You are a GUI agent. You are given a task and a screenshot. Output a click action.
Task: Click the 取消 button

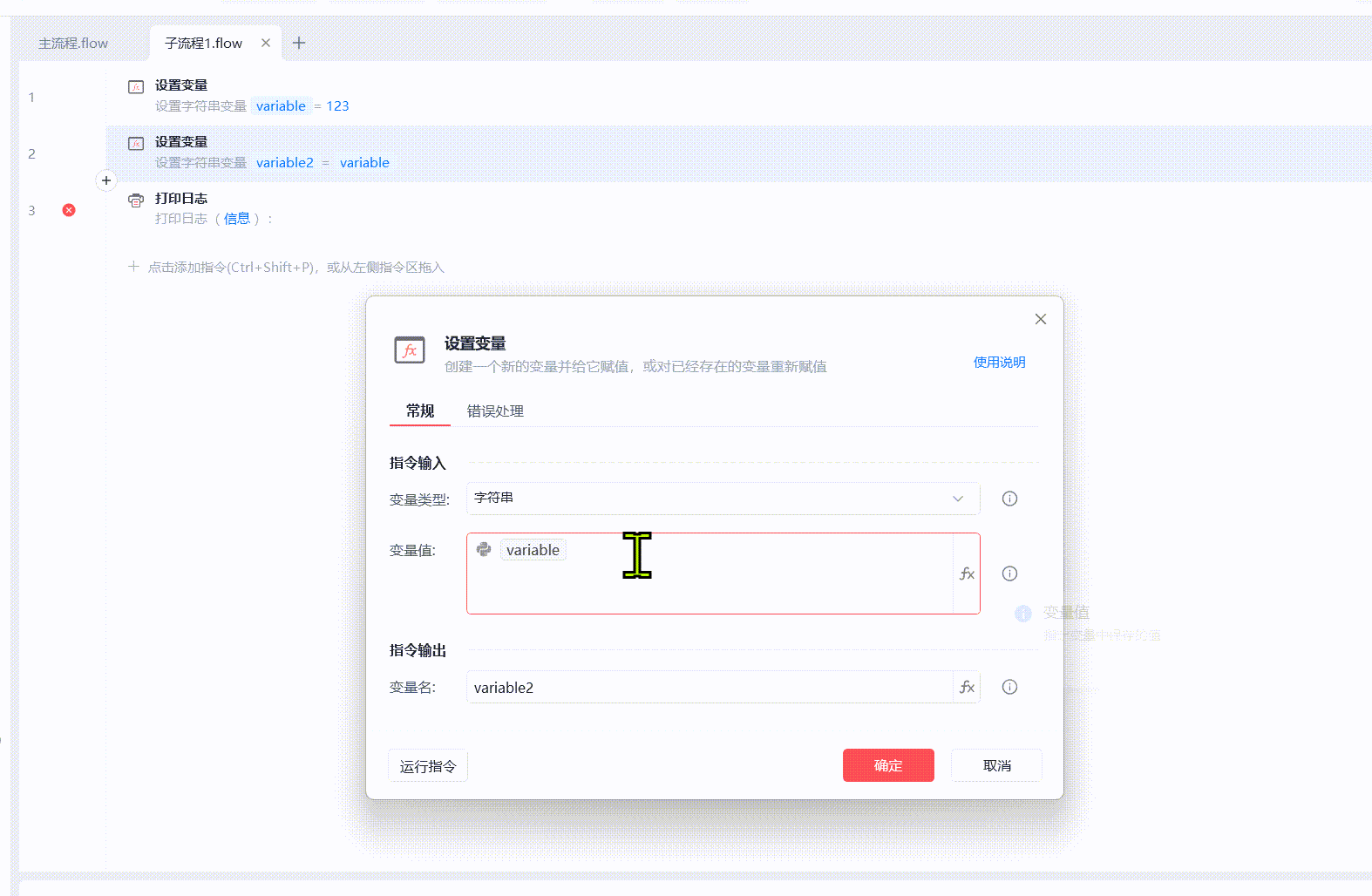(x=996, y=765)
